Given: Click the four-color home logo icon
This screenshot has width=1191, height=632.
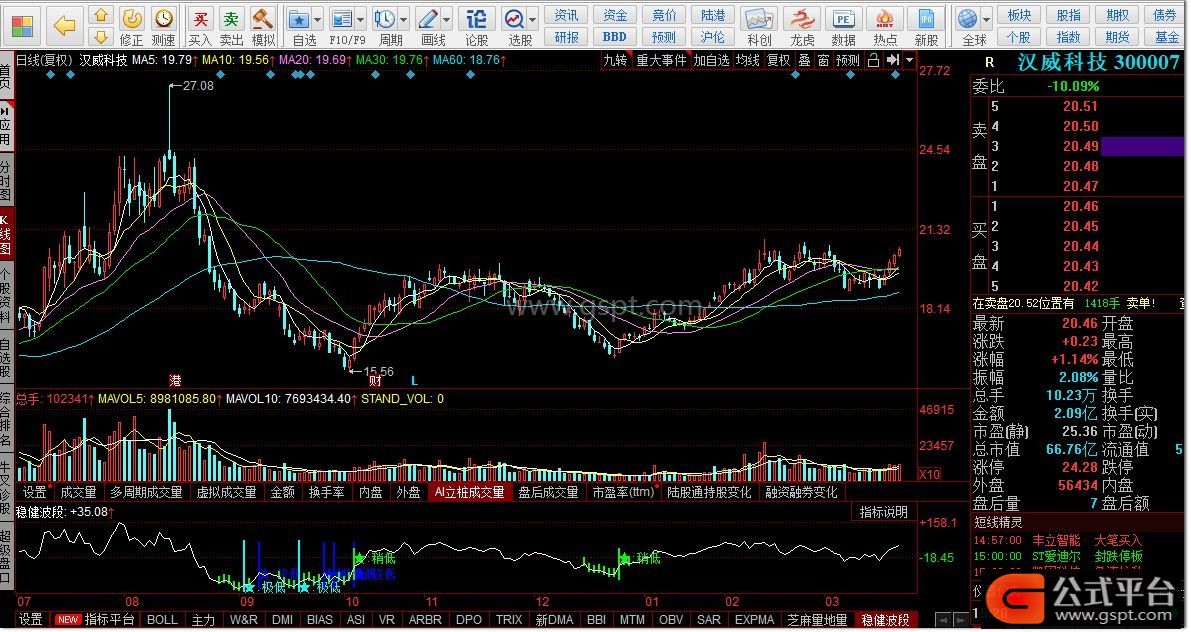Looking at the screenshot, I should 23,26.
